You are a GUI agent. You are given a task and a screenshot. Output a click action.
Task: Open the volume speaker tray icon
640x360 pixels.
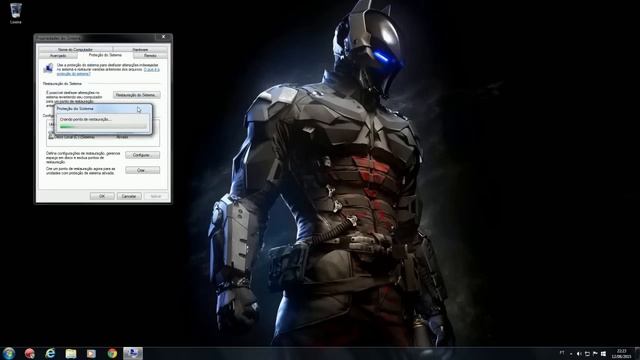pos(579,354)
